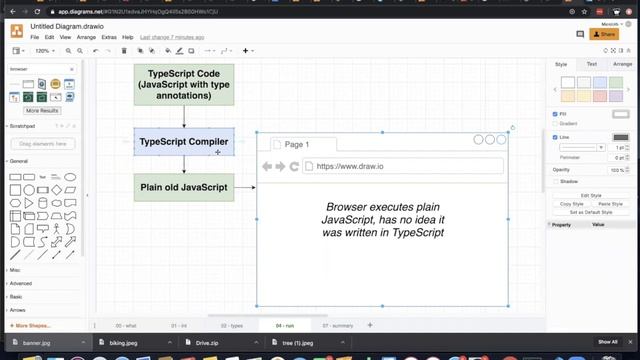Select the actor stick figure shape
This screenshot has width=640, height=360.
pyautogui.click(x=56, y=229)
